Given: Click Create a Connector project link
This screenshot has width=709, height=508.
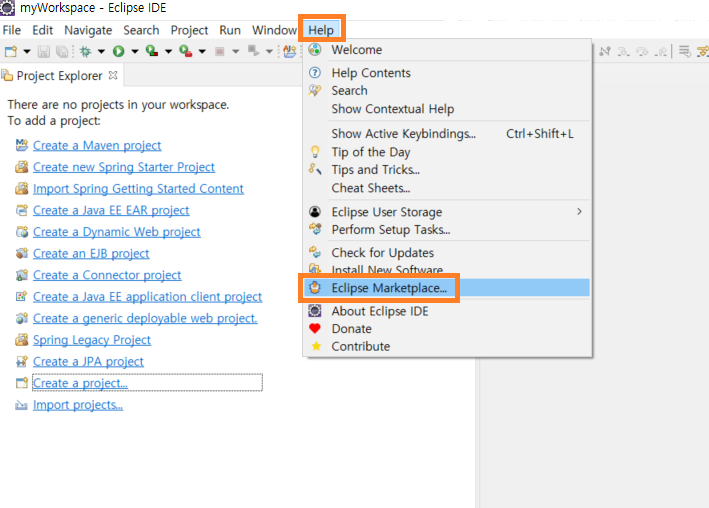Looking at the screenshot, I should pos(107,275).
